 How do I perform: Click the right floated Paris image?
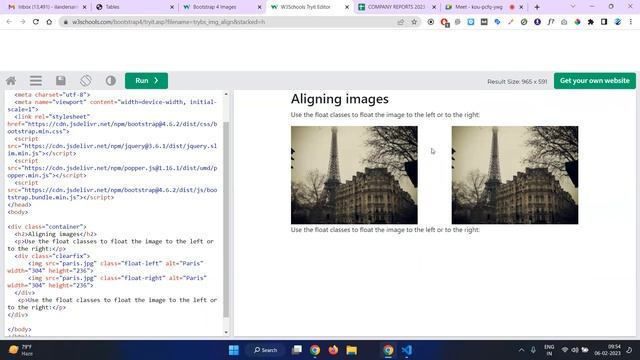coord(515,175)
